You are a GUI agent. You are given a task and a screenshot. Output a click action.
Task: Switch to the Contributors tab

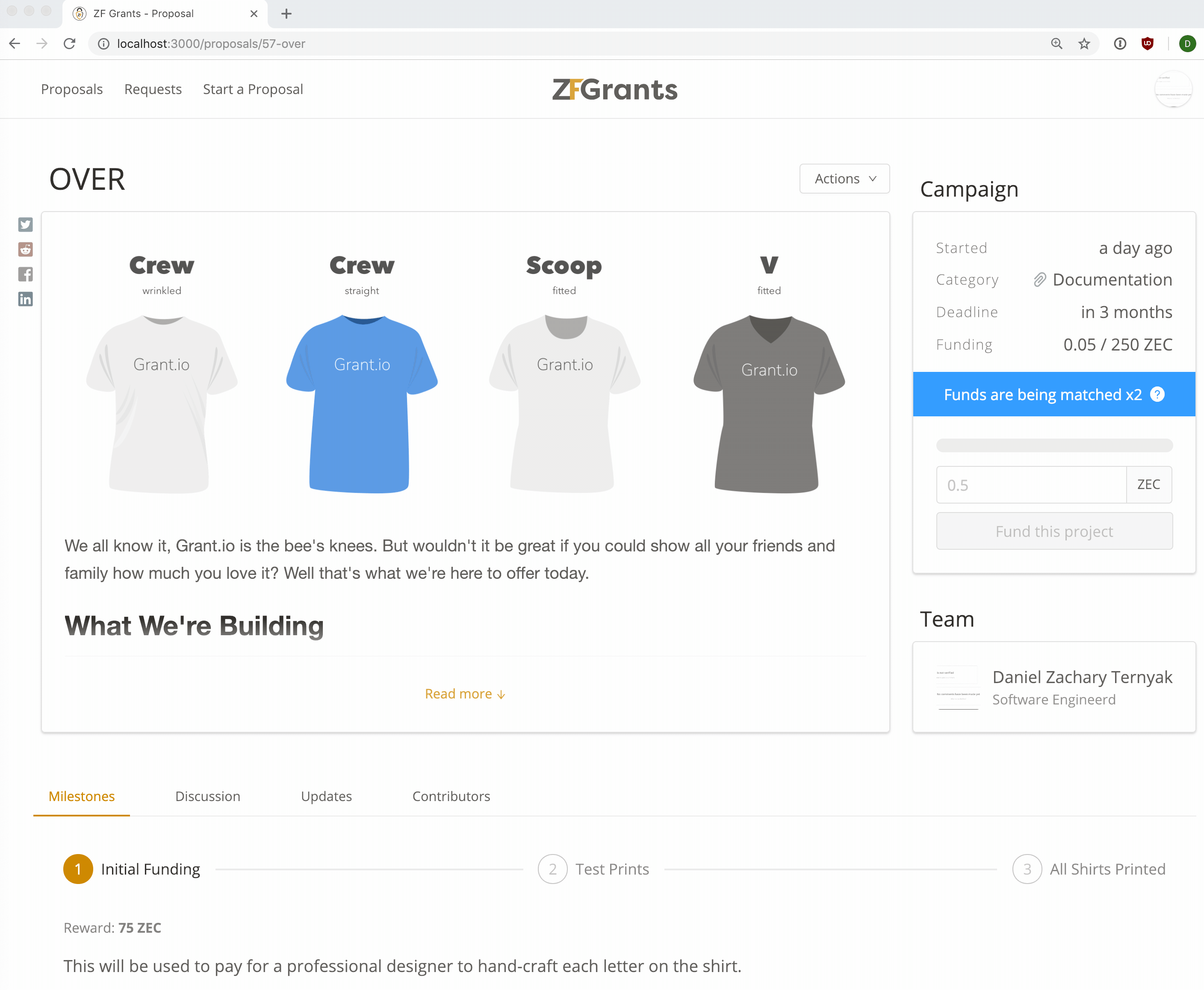pyautogui.click(x=451, y=796)
